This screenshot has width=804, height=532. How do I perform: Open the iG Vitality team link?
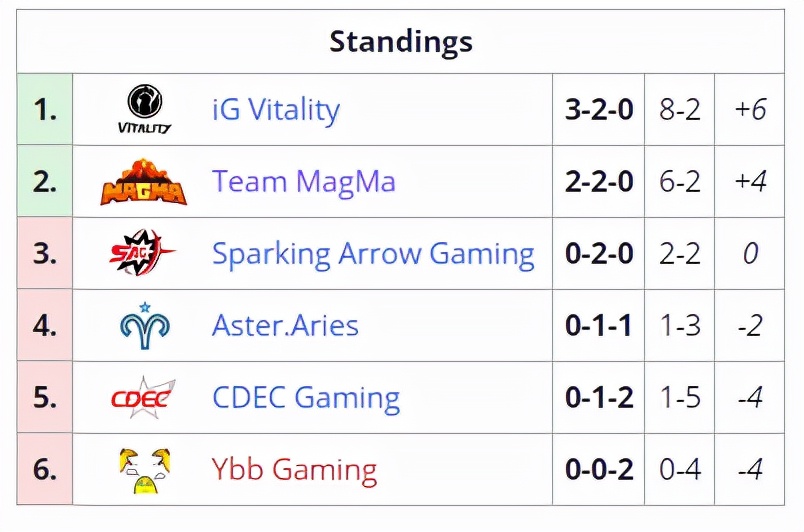(276, 110)
